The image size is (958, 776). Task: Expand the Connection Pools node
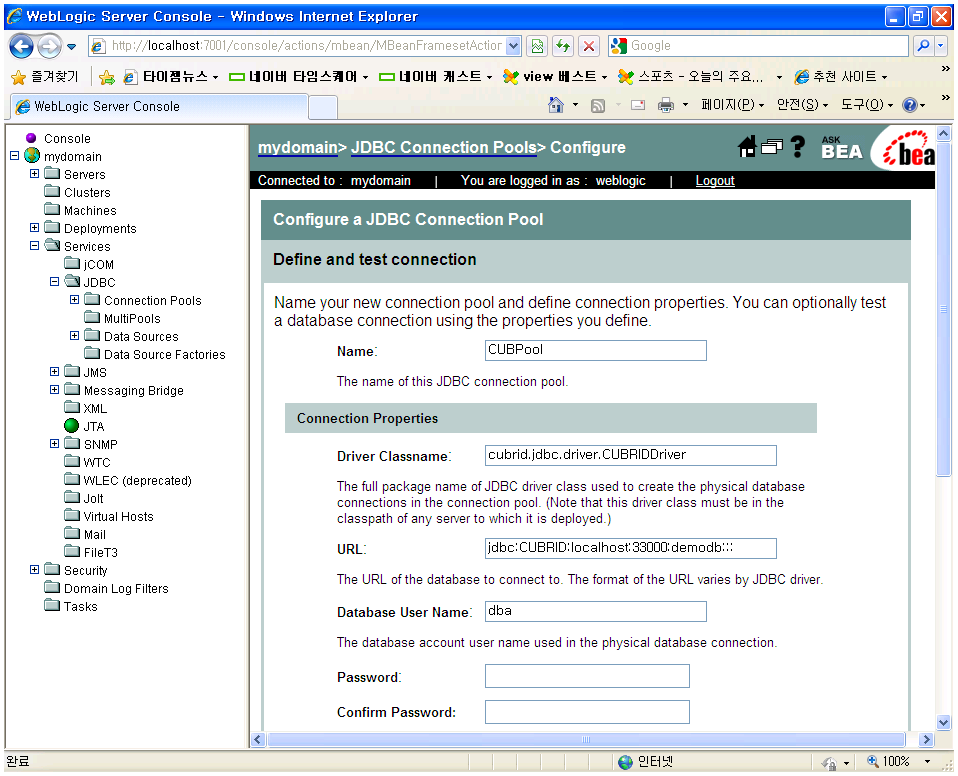point(75,299)
